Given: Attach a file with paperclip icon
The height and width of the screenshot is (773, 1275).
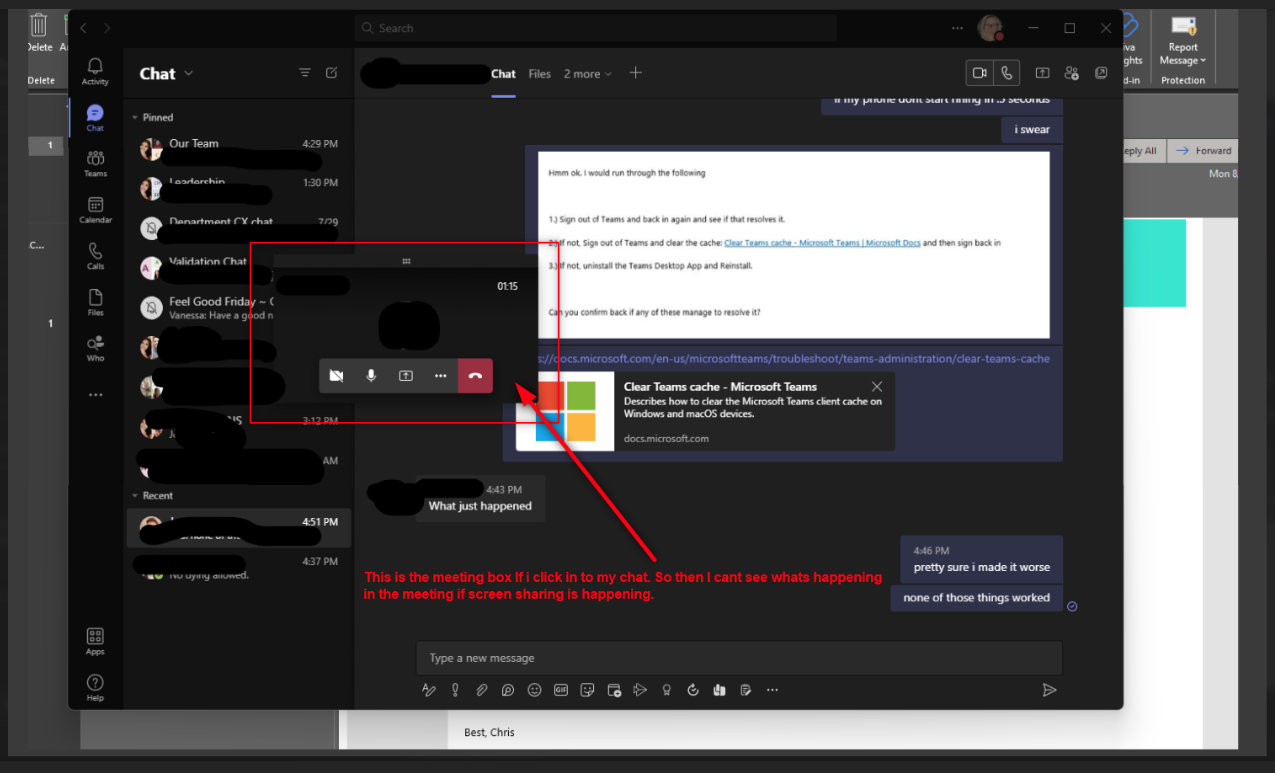Looking at the screenshot, I should coord(481,690).
